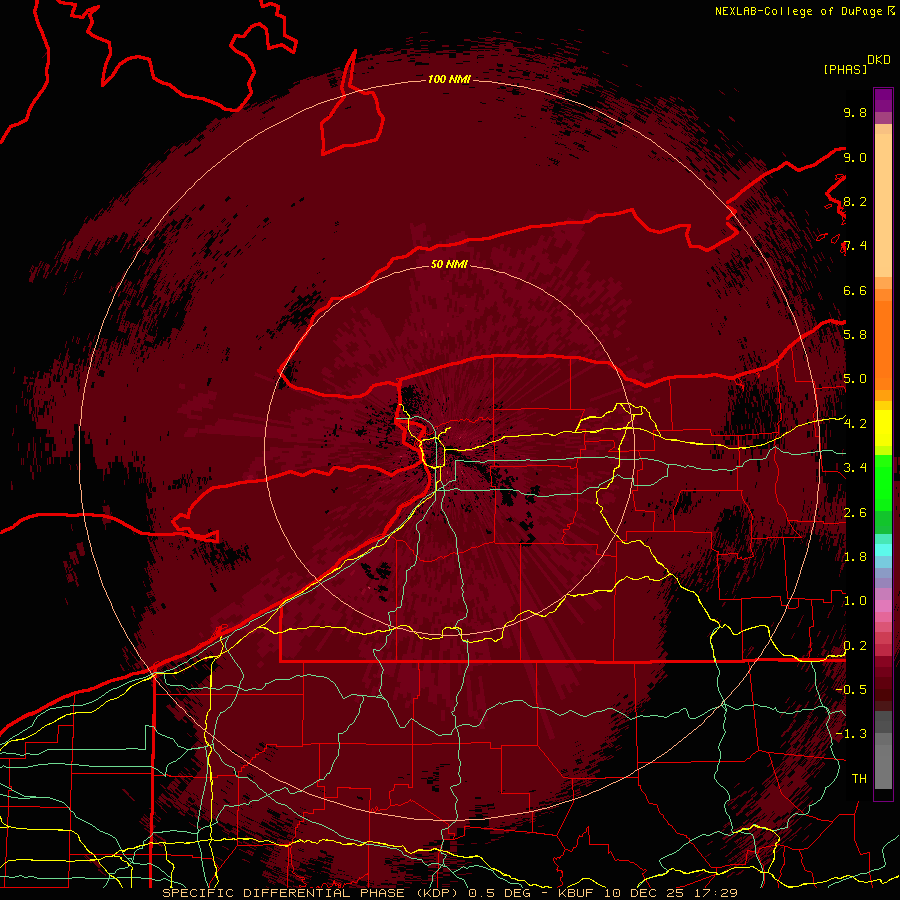Click the 50 NMI range ring label
900x900 pixels.
coord(449,264)
